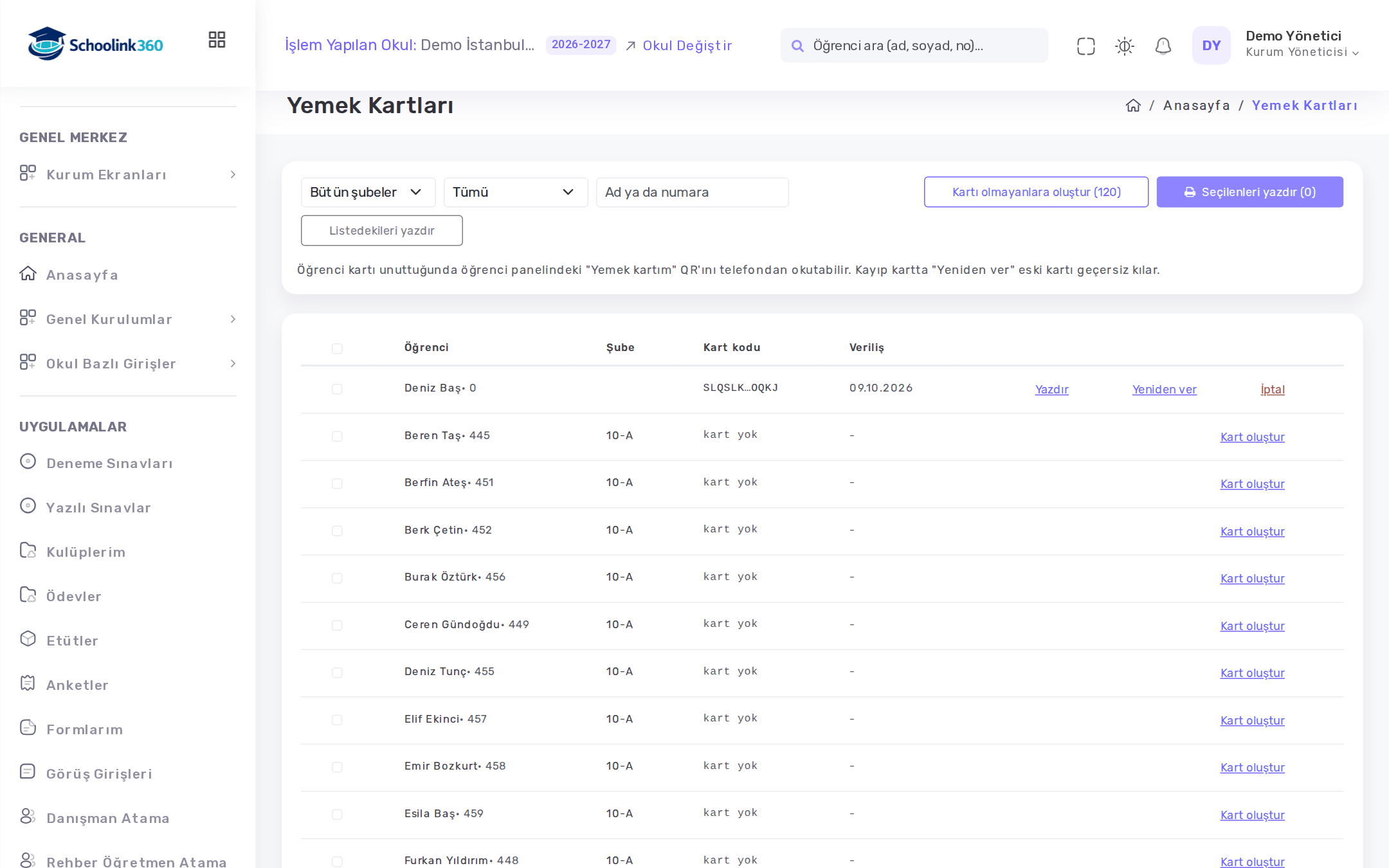Click the Ödevler folder icon
The height and width of the screenshot is (868, 1389).
[x=28, y=595]
